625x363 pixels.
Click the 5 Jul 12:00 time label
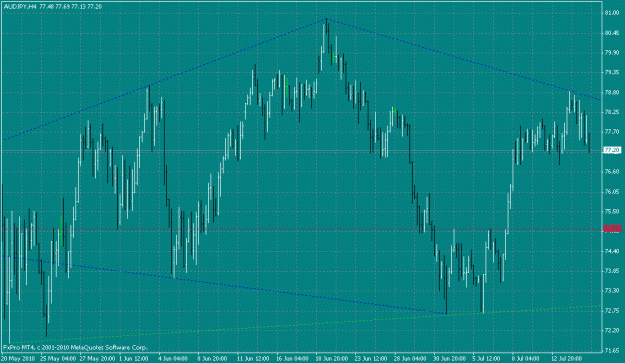point(487,358)
